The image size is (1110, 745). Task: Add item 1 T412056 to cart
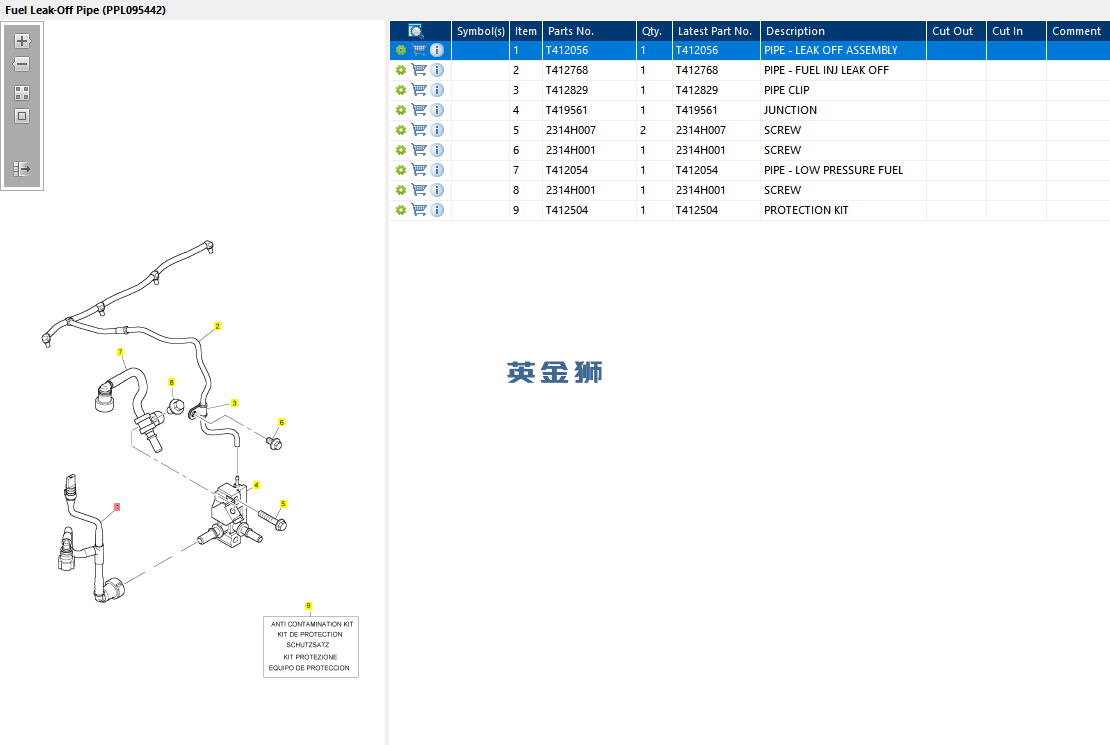[419, 50]
